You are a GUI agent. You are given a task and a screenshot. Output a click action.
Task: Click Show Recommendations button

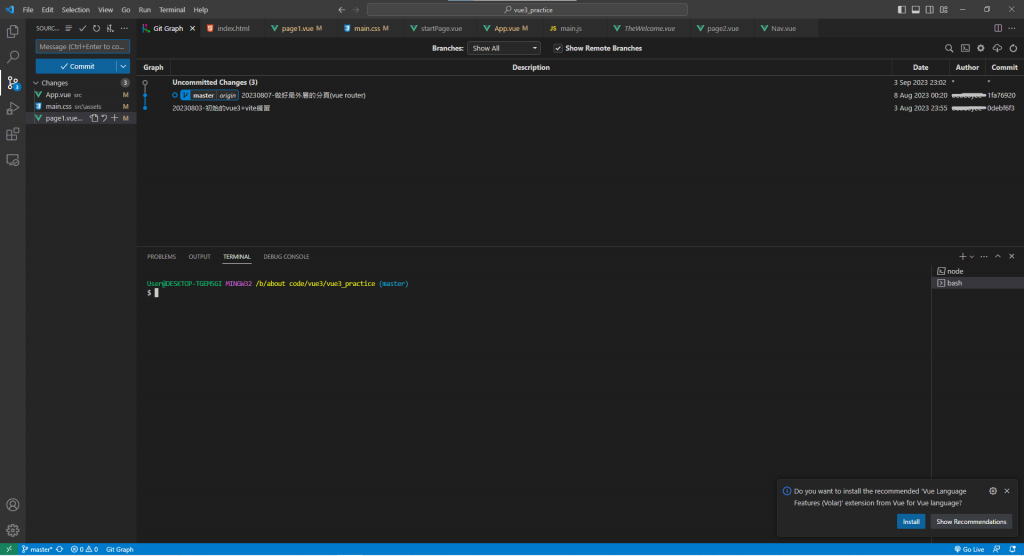tap(971, 521)
